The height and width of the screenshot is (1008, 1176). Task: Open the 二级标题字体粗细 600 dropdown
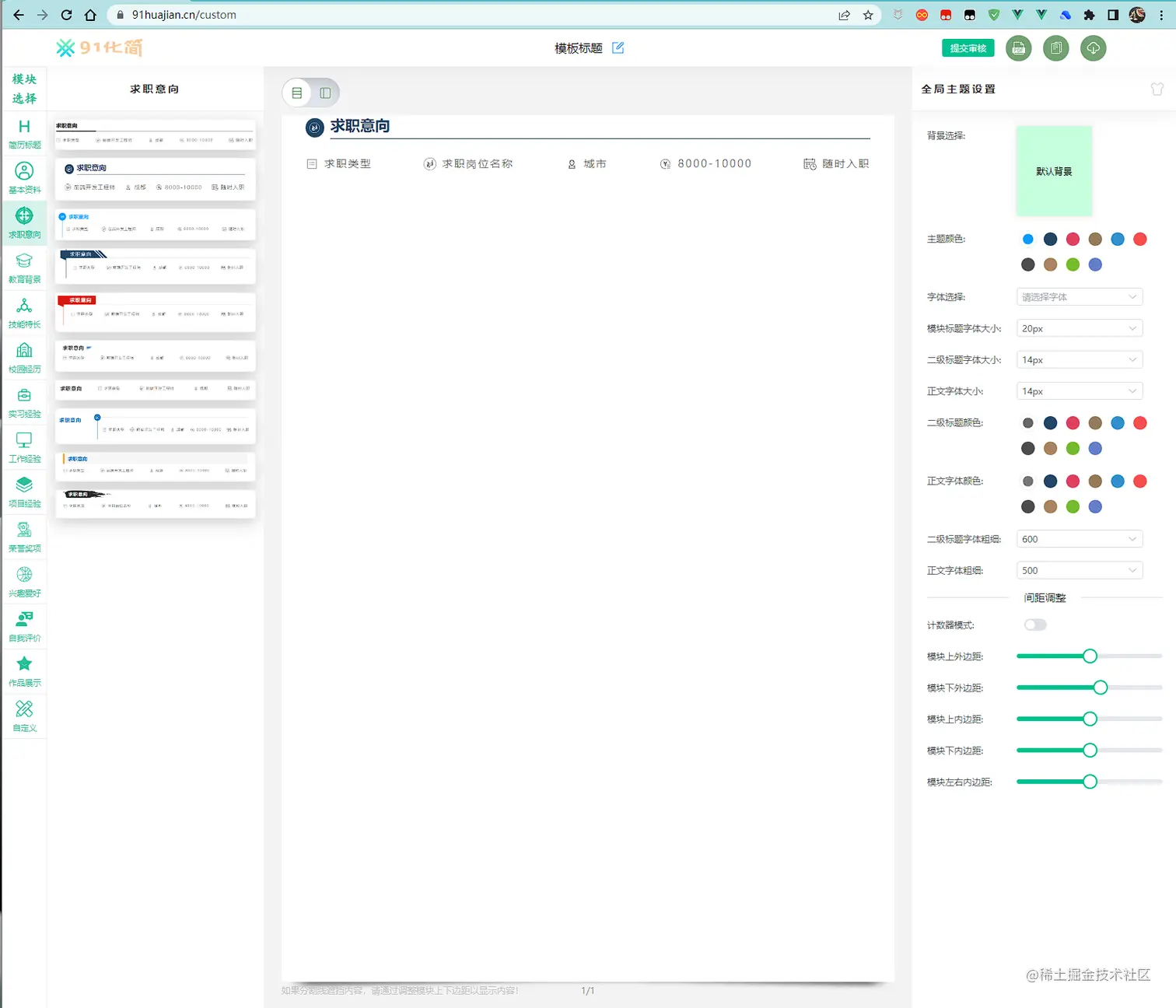pyautogui.click(x=1079, y=538)
